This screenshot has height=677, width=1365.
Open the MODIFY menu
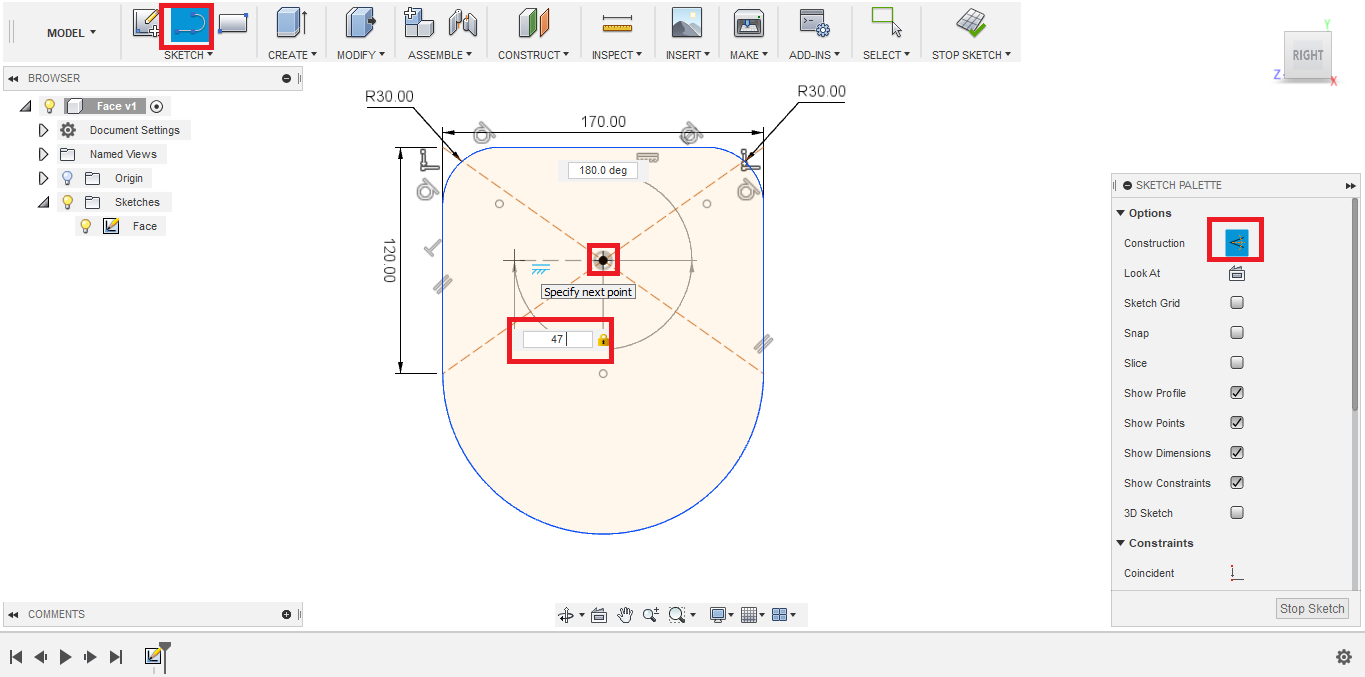[x=360, y=55]
